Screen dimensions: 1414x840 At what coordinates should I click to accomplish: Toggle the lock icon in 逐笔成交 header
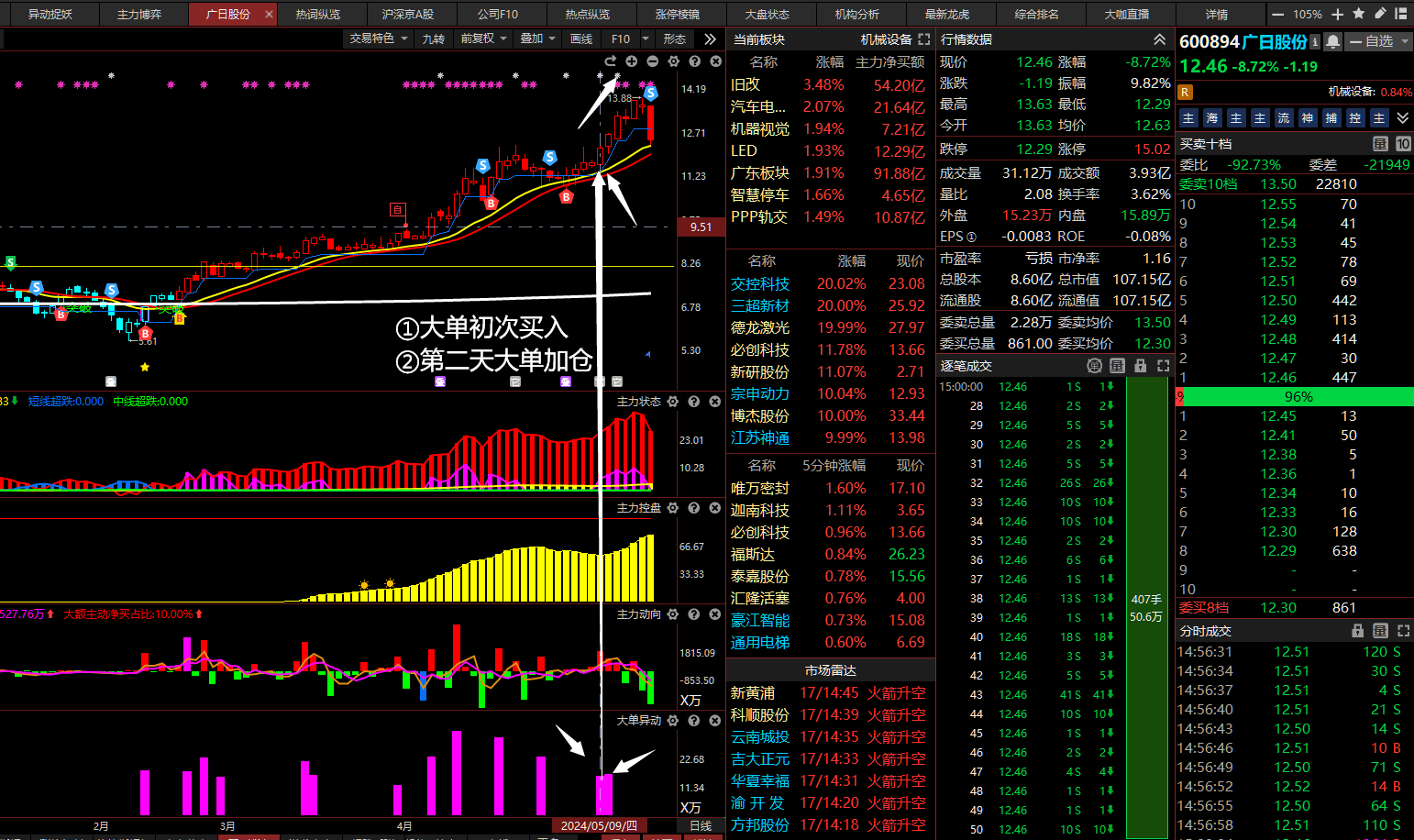(x=1141, y=366)
